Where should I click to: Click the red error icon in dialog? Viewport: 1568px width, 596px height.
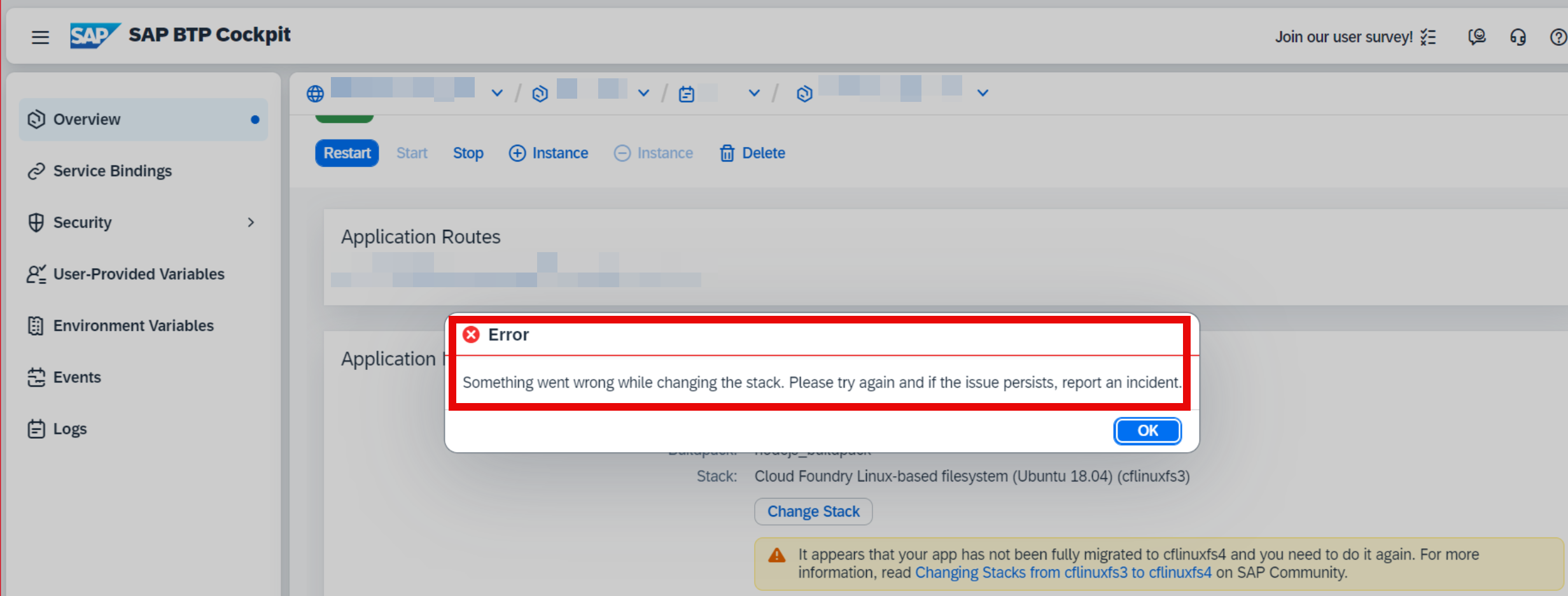pos(471,334)
